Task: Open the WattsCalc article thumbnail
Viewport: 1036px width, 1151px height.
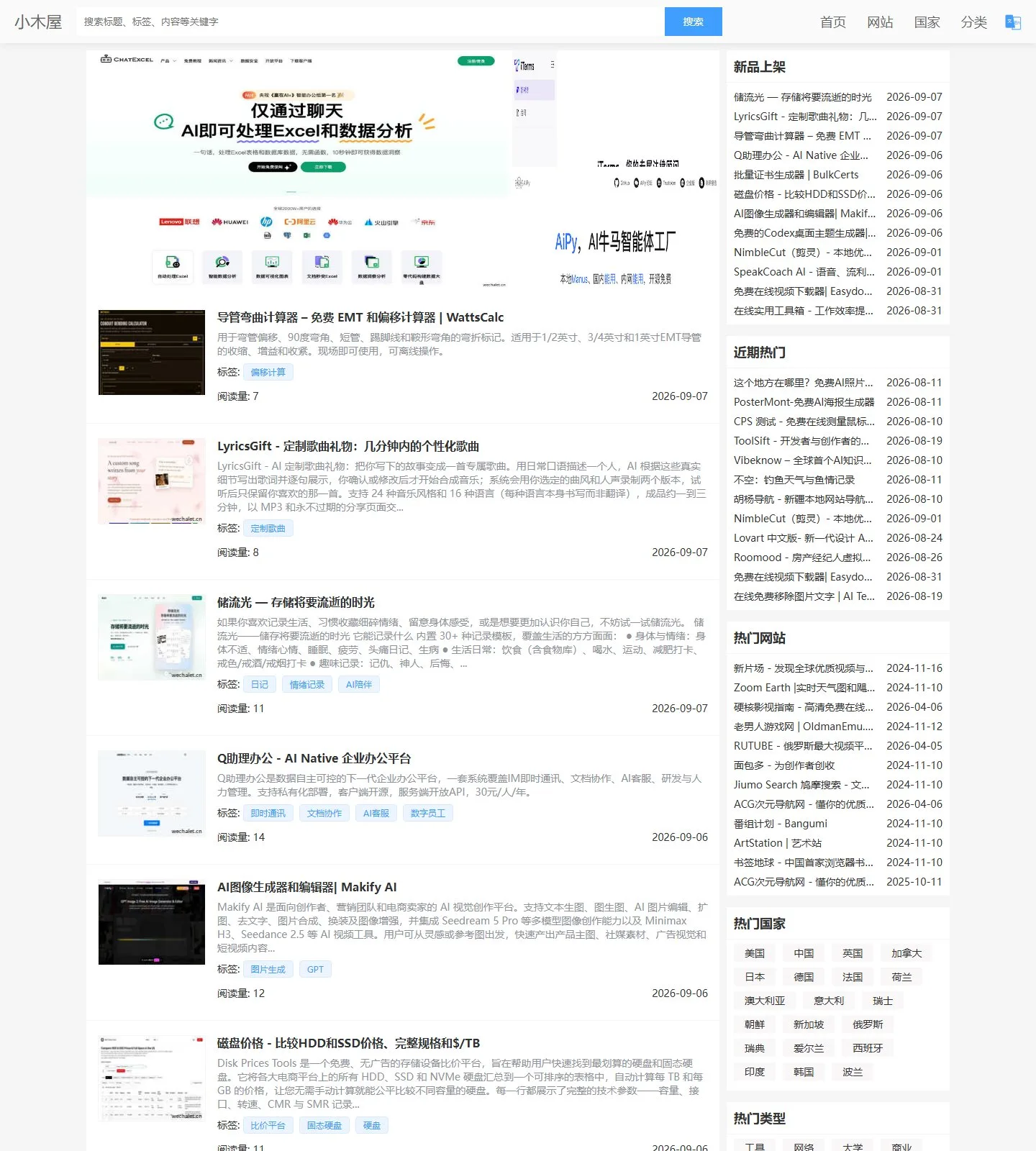Action: pos(152,352)
